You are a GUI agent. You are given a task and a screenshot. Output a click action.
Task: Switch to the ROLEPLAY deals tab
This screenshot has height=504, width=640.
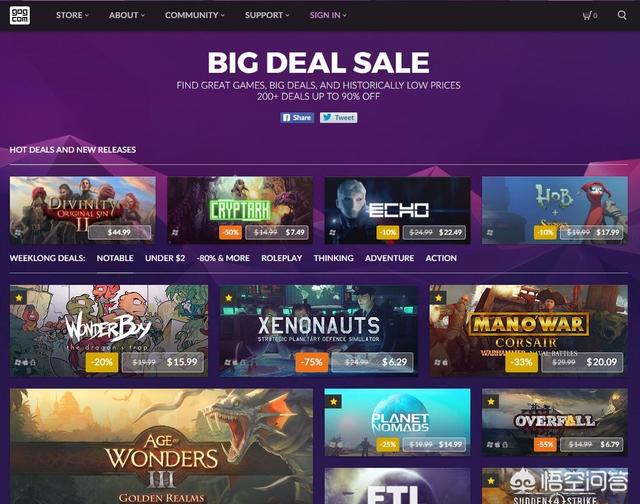(282, 258)
